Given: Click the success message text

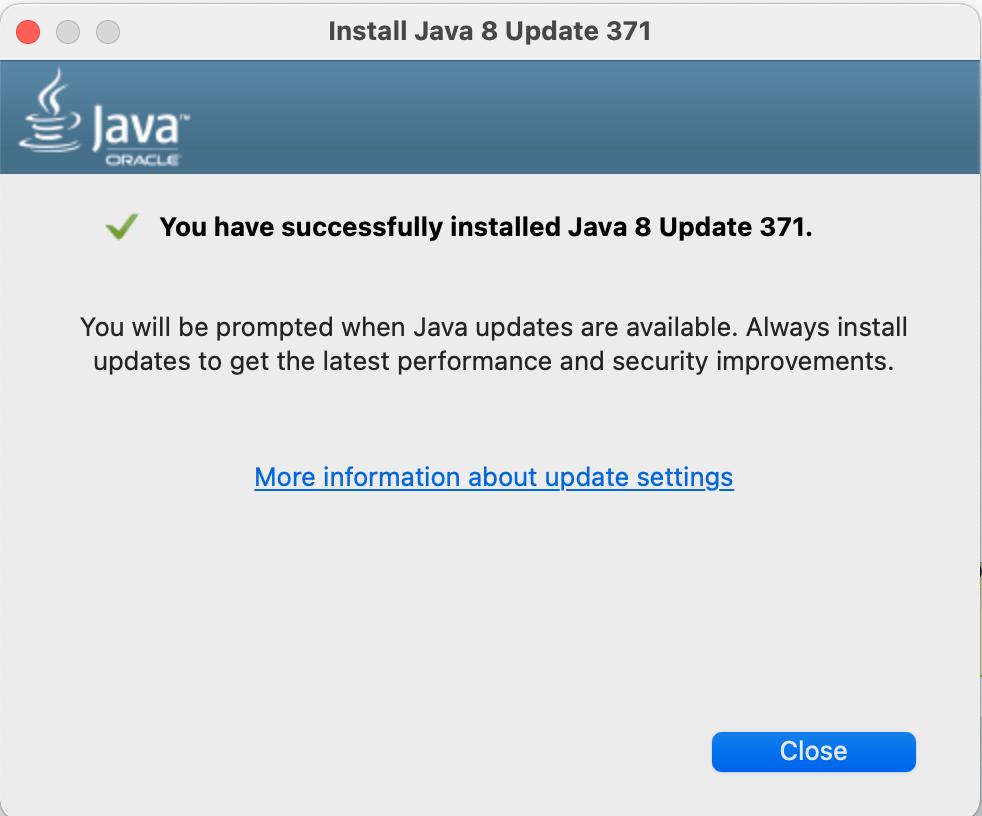Looking at the screenshot, I should pyautogui.click(x=486, y=227).
